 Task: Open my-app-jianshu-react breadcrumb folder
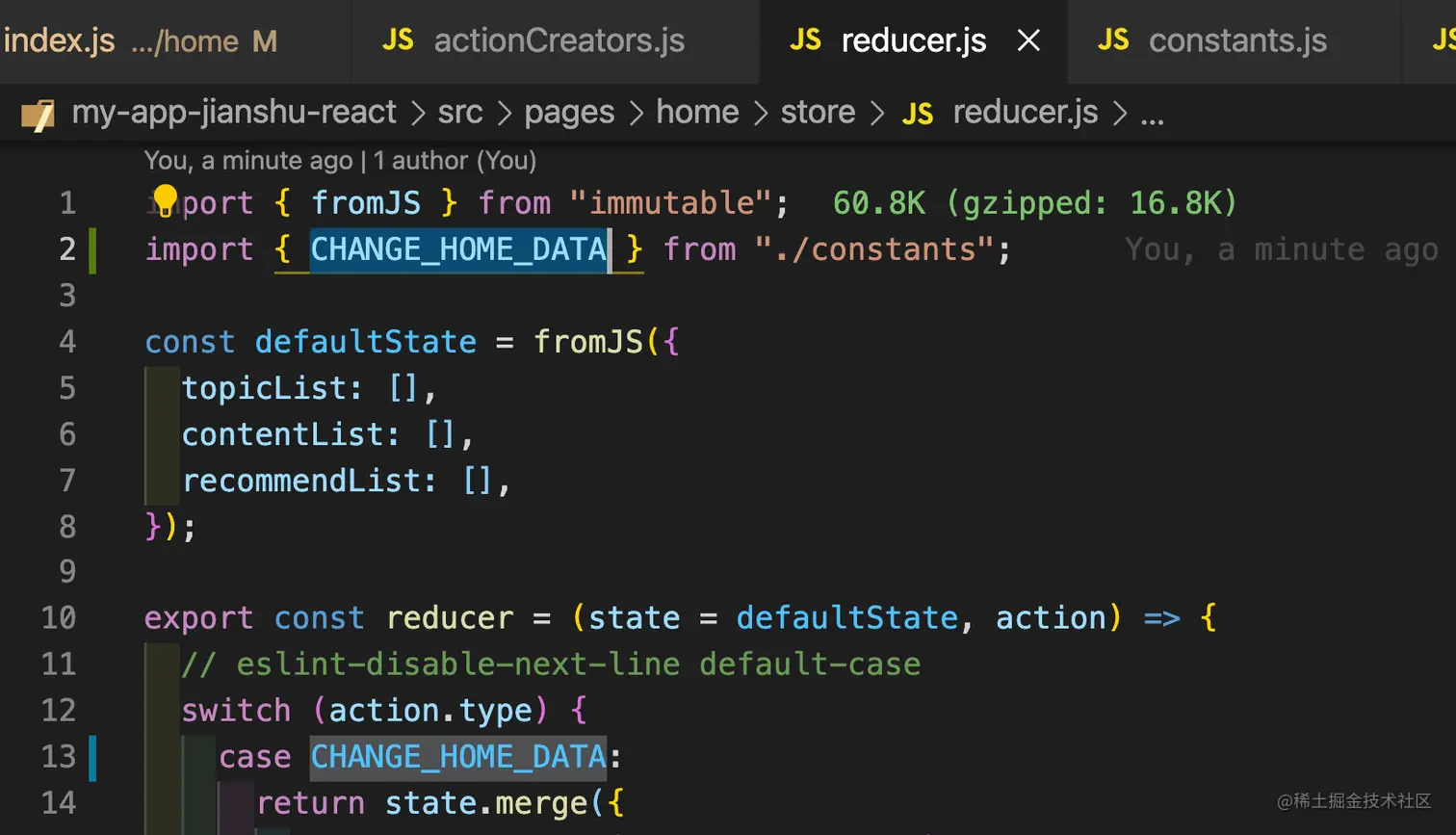pos(234,113)
